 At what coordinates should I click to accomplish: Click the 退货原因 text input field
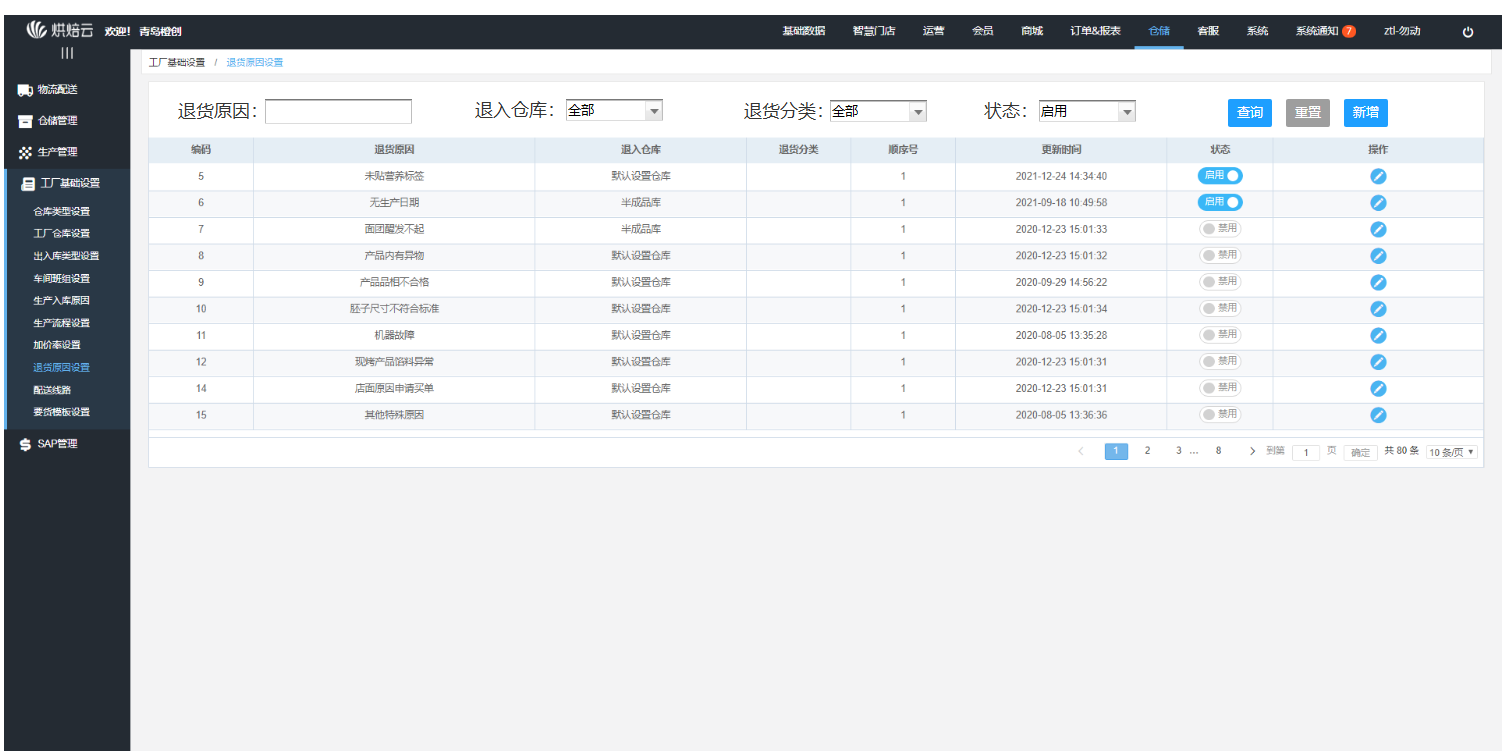coord(338,112)
